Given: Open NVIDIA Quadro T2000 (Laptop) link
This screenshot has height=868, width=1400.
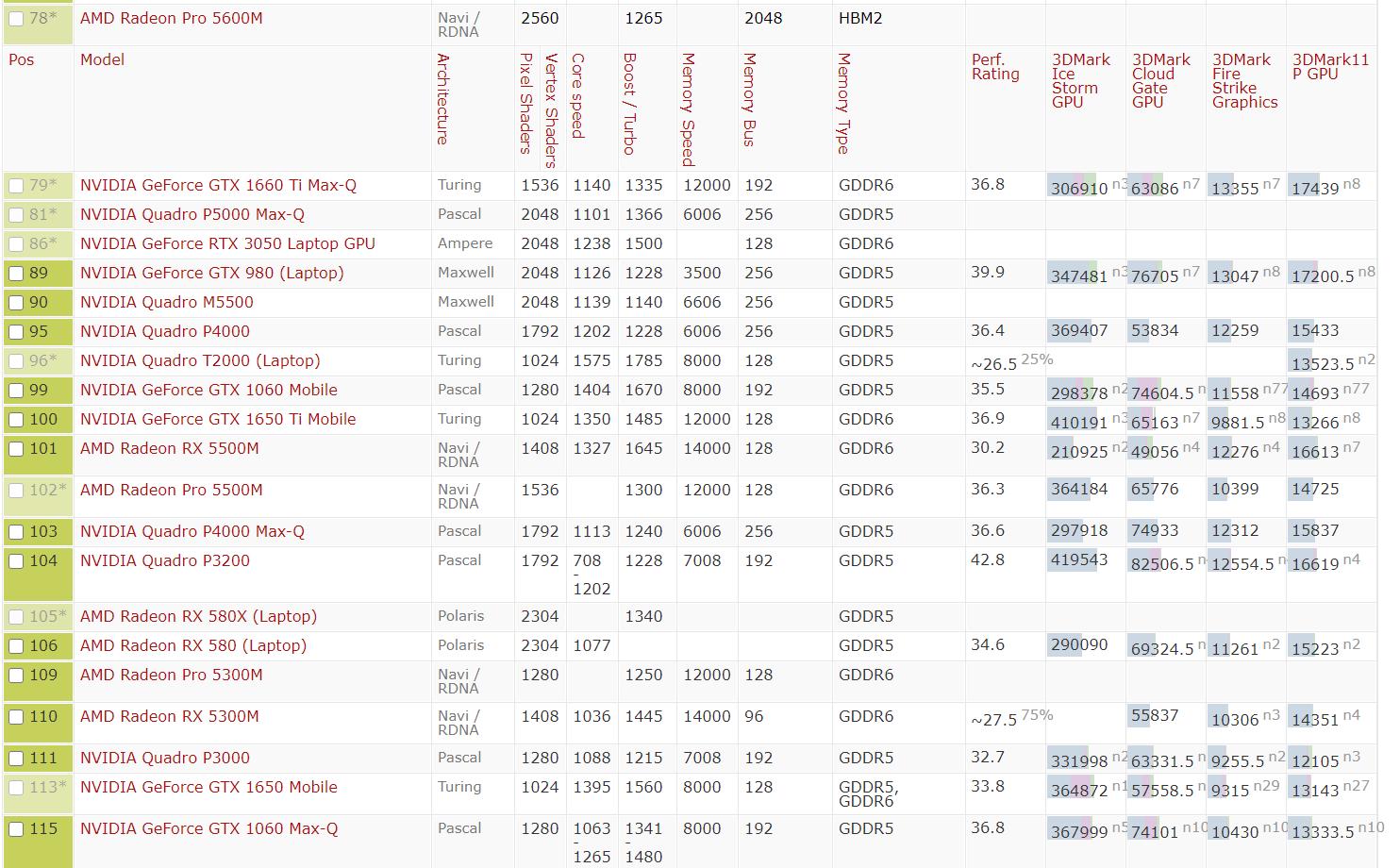Looking at the screenshot, I should coord(200,360).
